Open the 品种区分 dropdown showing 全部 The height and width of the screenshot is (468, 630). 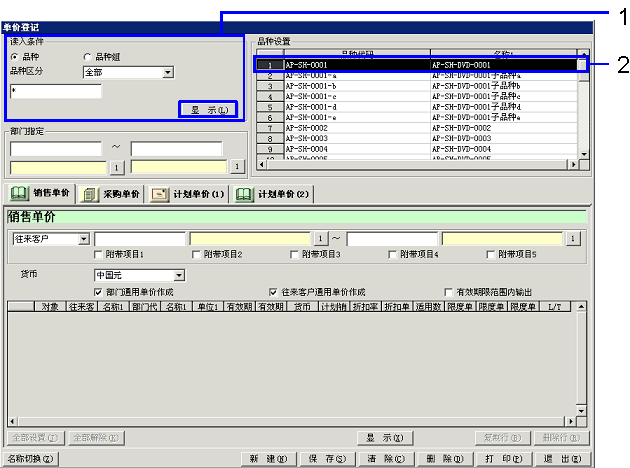168,72
